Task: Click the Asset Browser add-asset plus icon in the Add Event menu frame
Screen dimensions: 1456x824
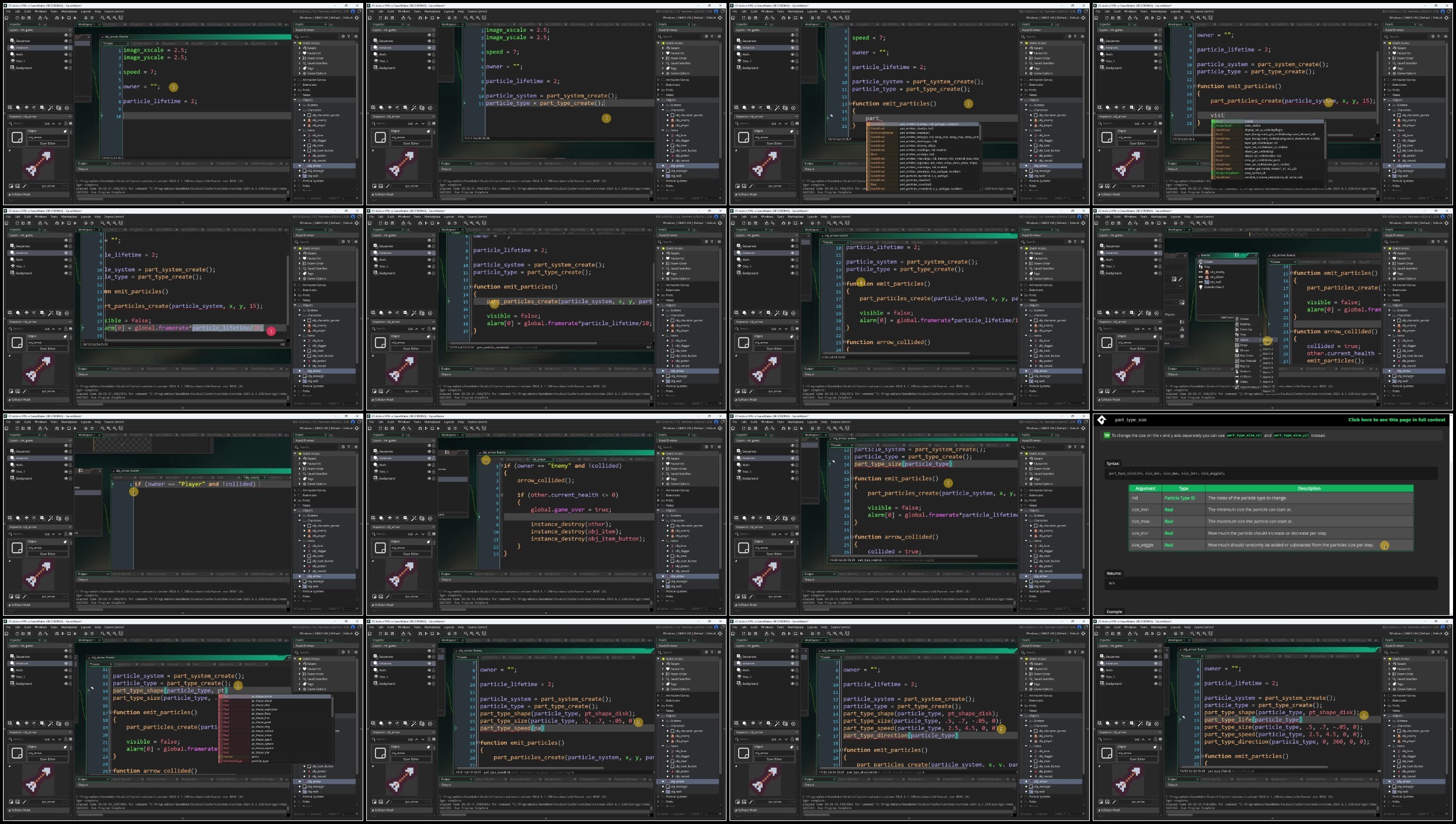Action: [1433, 242]
